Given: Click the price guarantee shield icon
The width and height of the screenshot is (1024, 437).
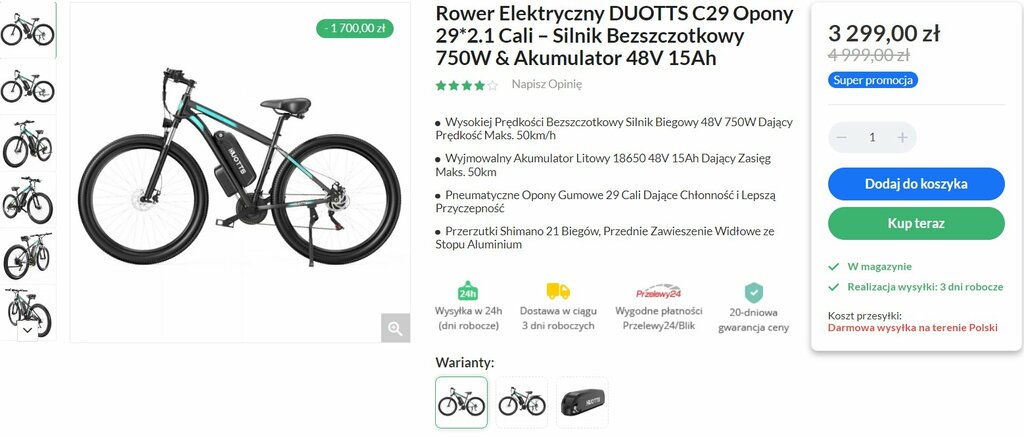Looking at the screenshot, I should pos(754,291).
